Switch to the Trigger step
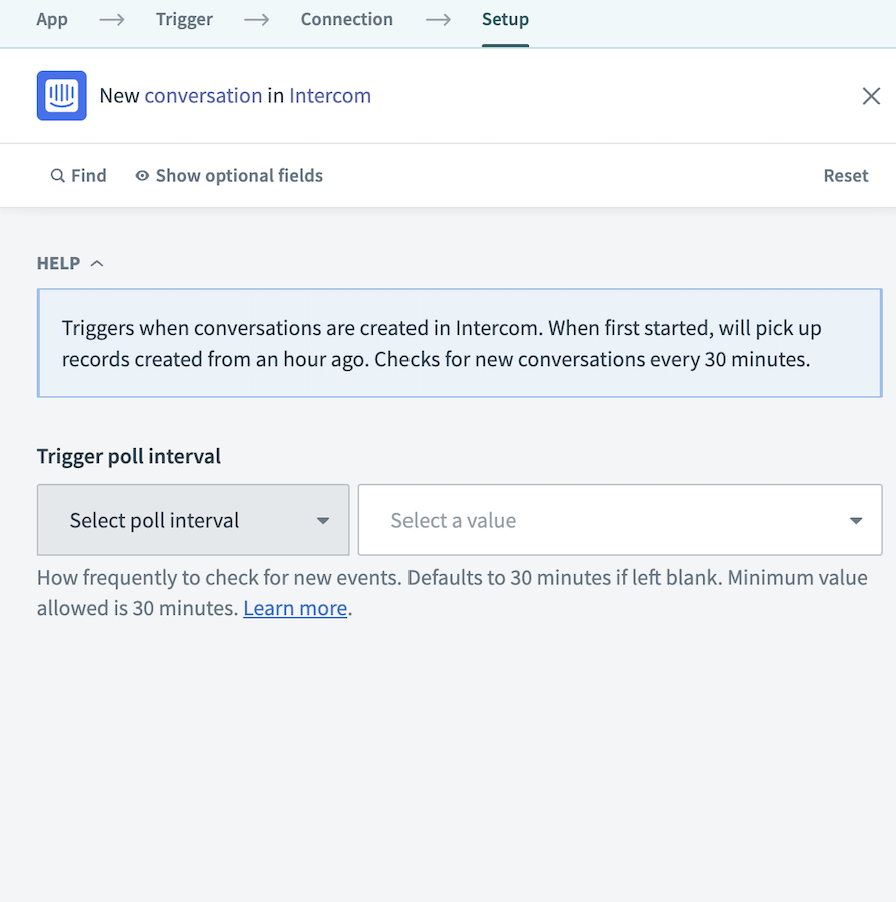The height and width of the screenshot is (902, 896). [184, 19]
